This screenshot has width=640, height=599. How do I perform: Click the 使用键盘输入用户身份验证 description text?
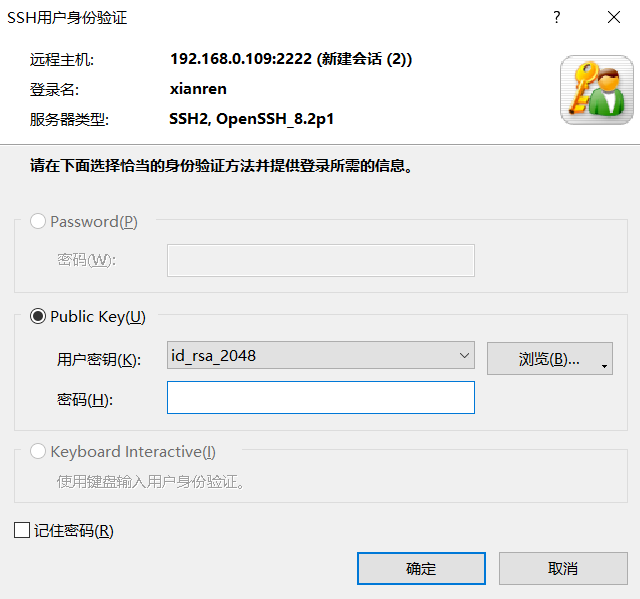(150, 482)
